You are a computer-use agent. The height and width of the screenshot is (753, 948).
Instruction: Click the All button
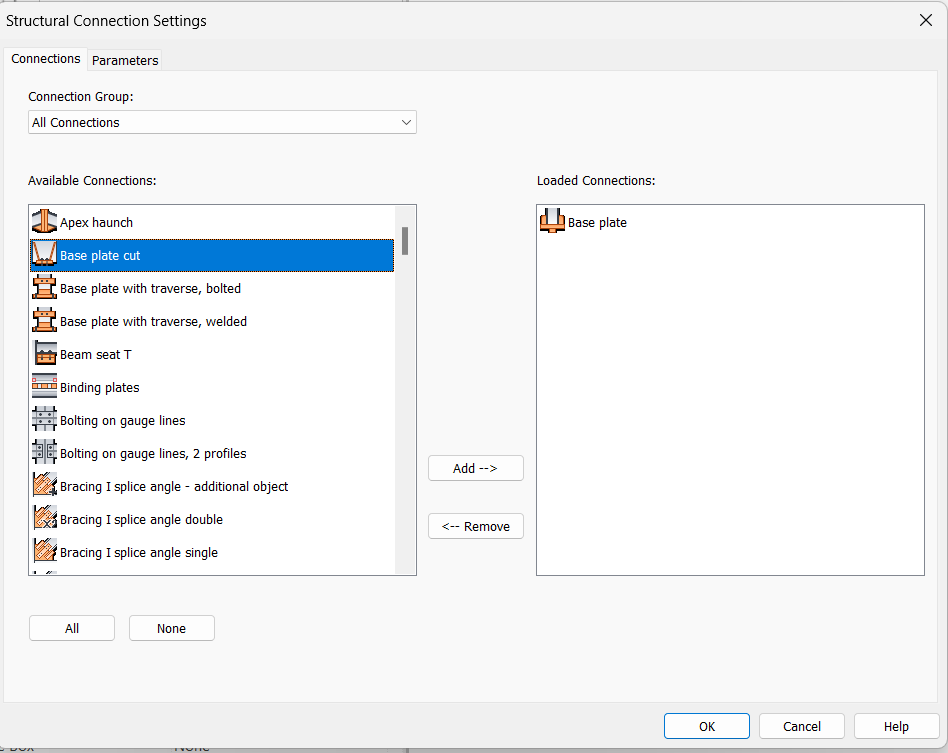click(72, 628)
